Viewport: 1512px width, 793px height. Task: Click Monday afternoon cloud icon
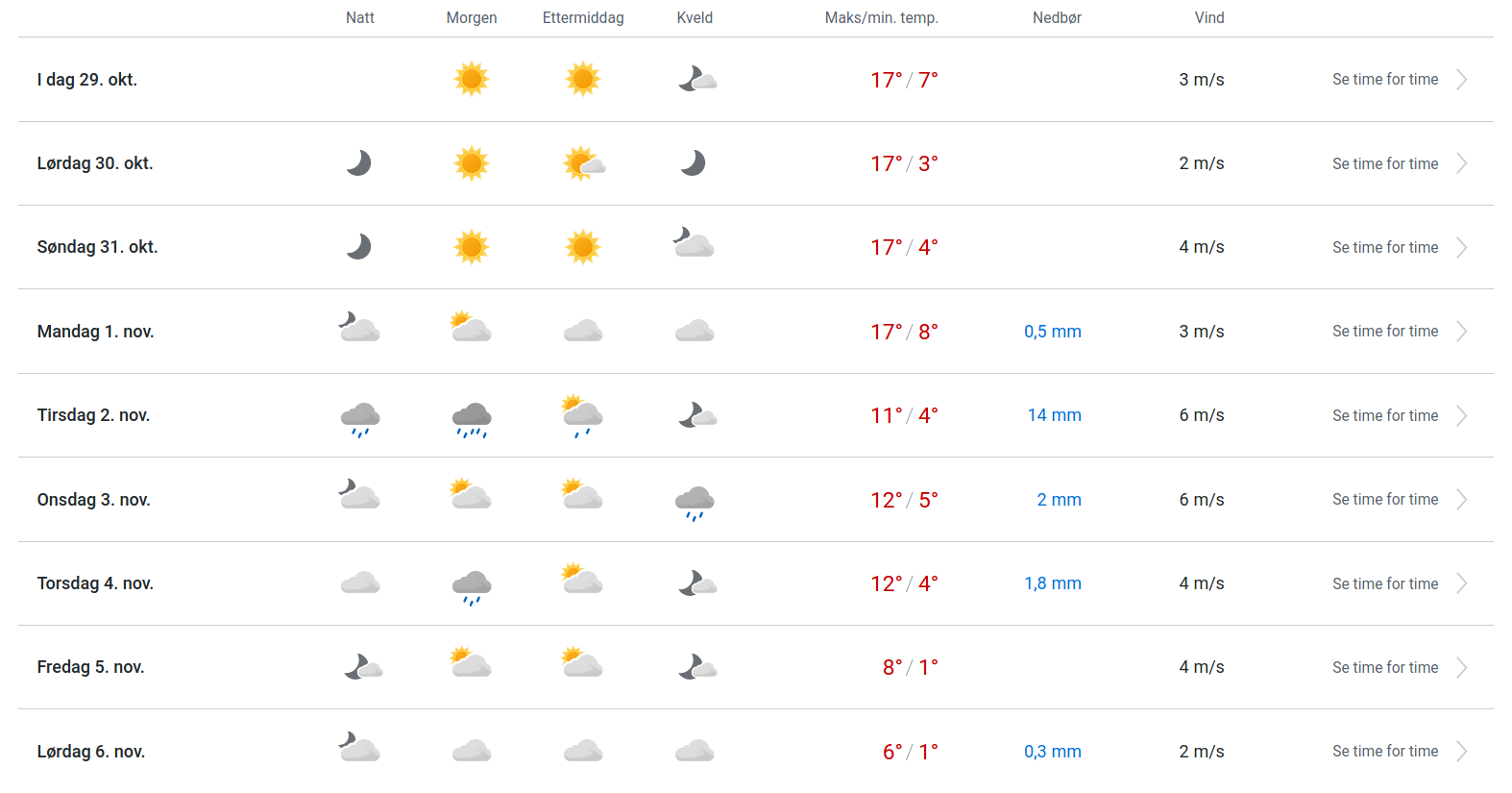click(x=583, y=332)
